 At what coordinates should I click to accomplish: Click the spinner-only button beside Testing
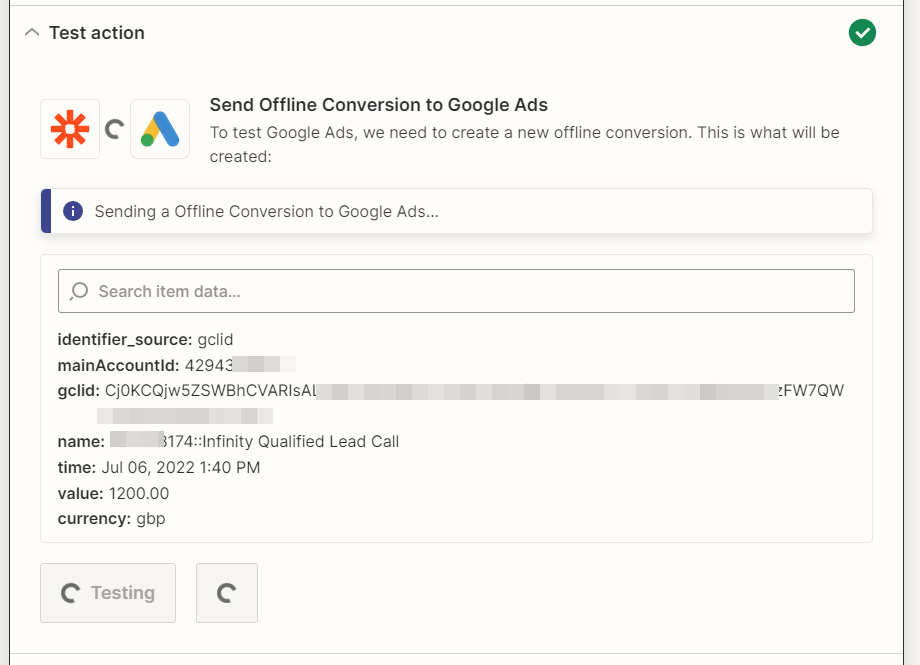[x=227, y=593]
